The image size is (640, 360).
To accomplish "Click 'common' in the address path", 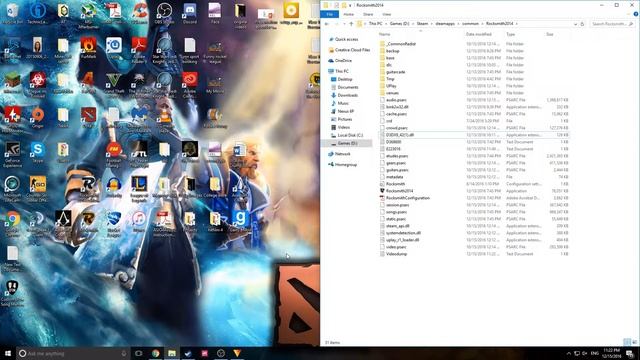I will [x=470, y=24].
